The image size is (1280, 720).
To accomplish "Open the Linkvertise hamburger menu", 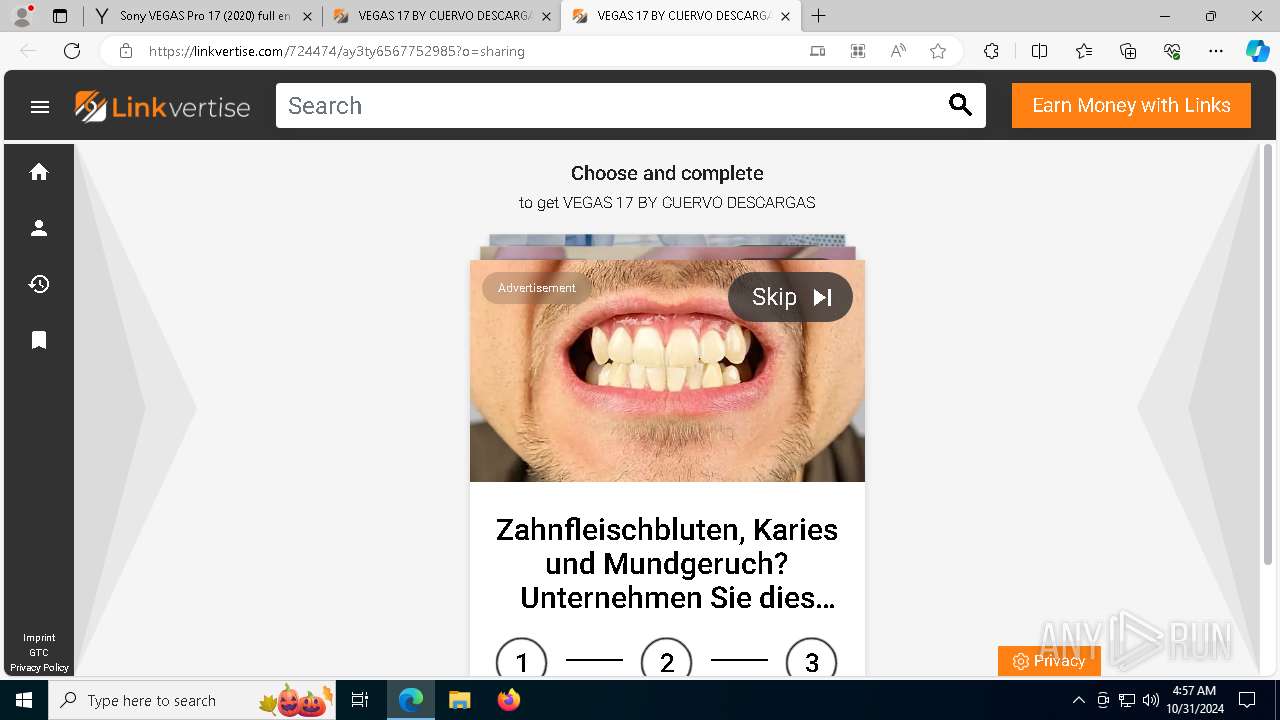I will (x=40, y=107).
